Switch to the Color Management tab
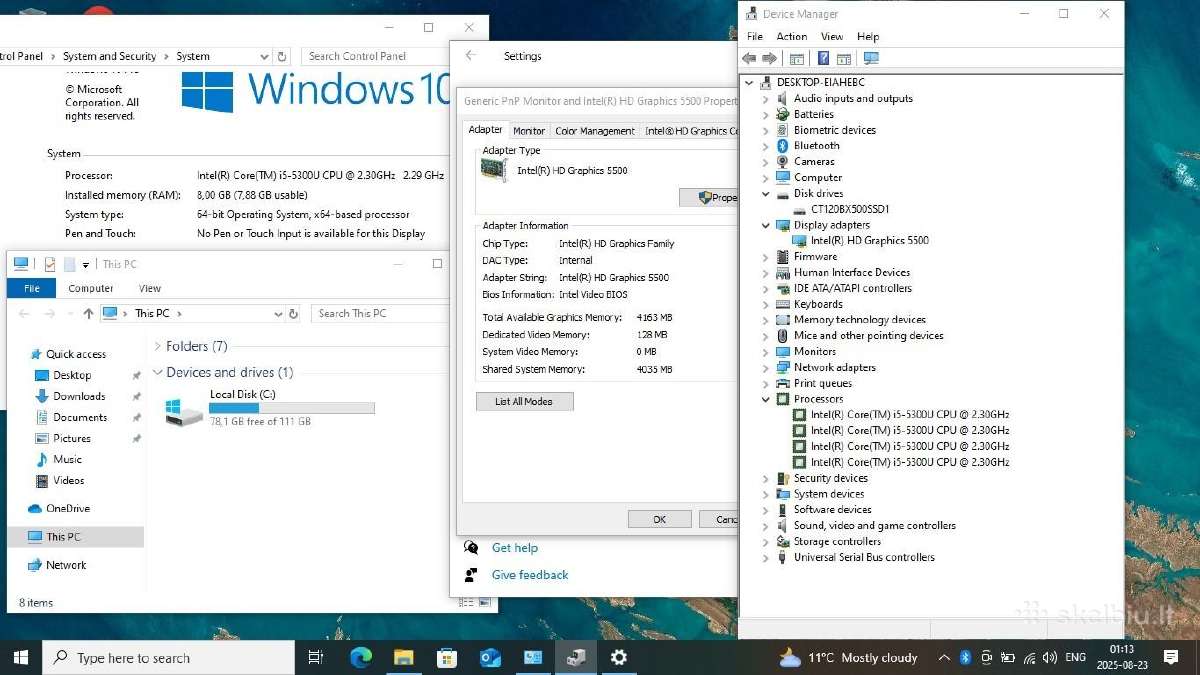This screenshot has height=675, width=1200. pyautogui.click(x=595, y=131)
